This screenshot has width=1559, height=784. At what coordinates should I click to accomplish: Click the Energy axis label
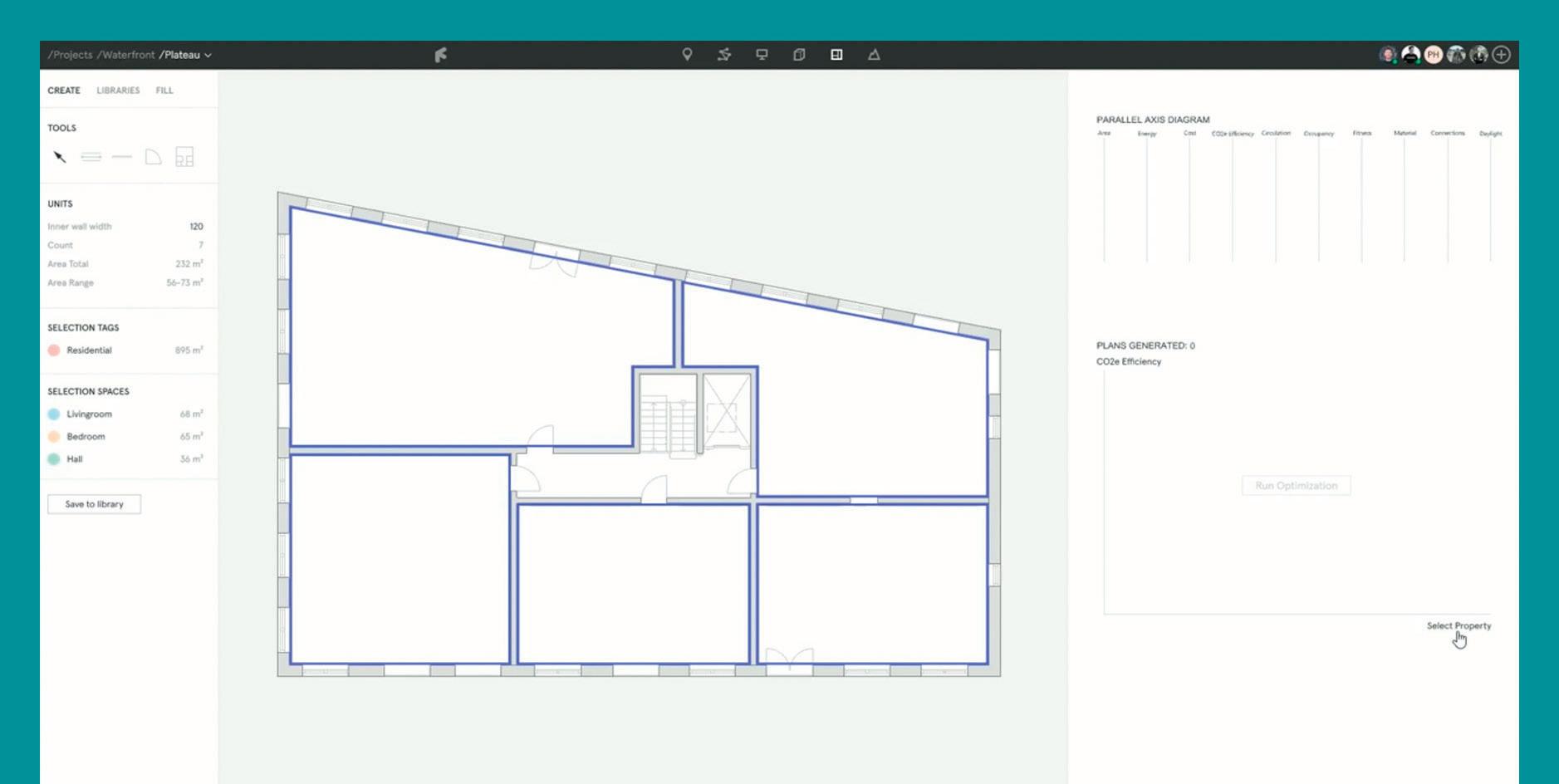pos(1147,134)
